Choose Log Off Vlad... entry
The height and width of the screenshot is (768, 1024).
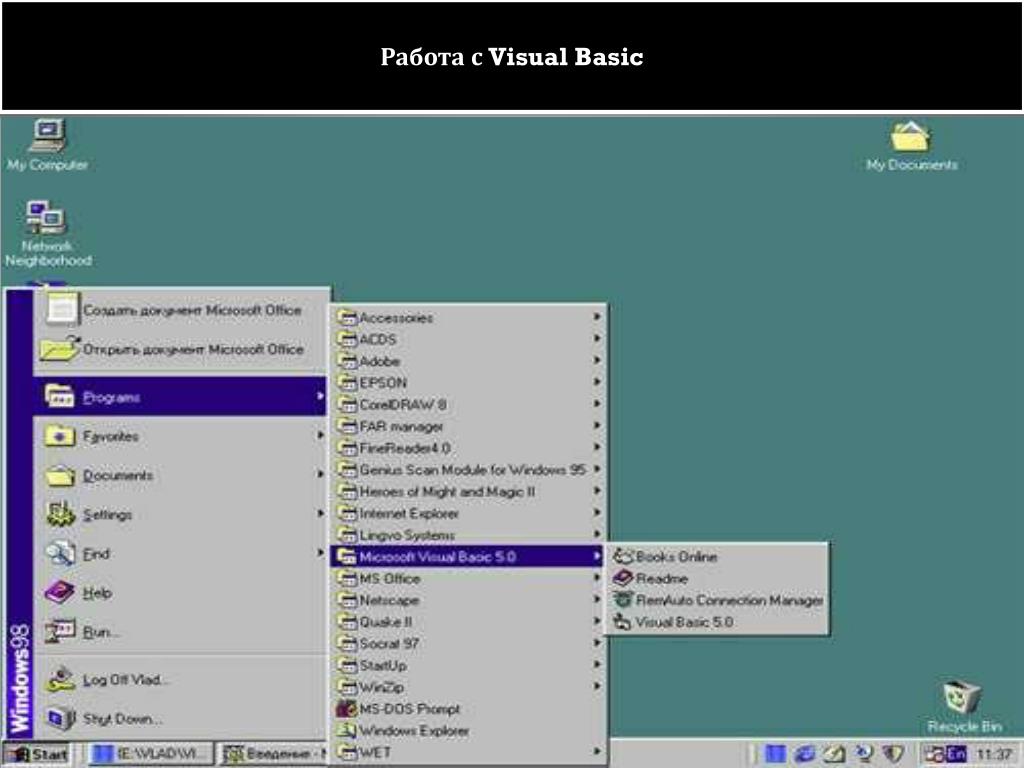(180, 680)
